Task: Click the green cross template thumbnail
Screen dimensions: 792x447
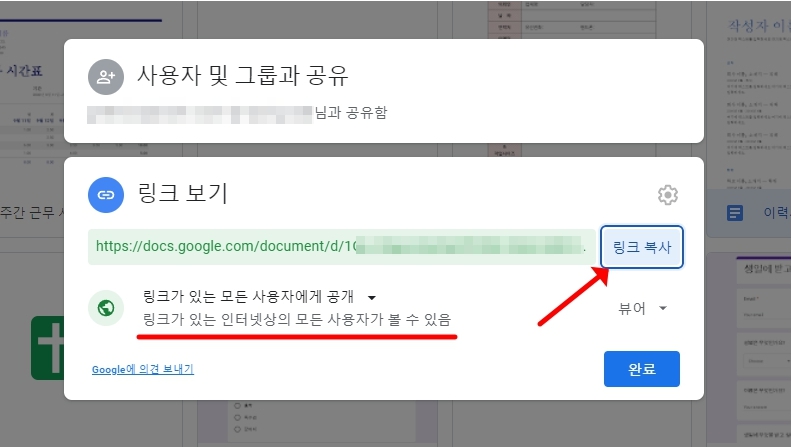Action: tap(48, 348)
